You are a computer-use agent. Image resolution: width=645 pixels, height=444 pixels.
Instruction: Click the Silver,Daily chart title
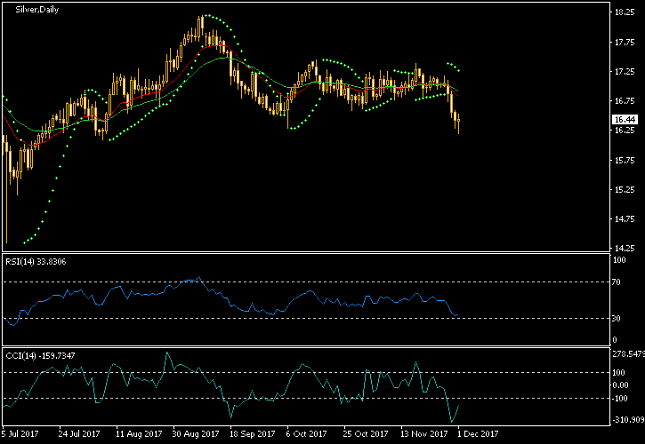coord(37,9)
